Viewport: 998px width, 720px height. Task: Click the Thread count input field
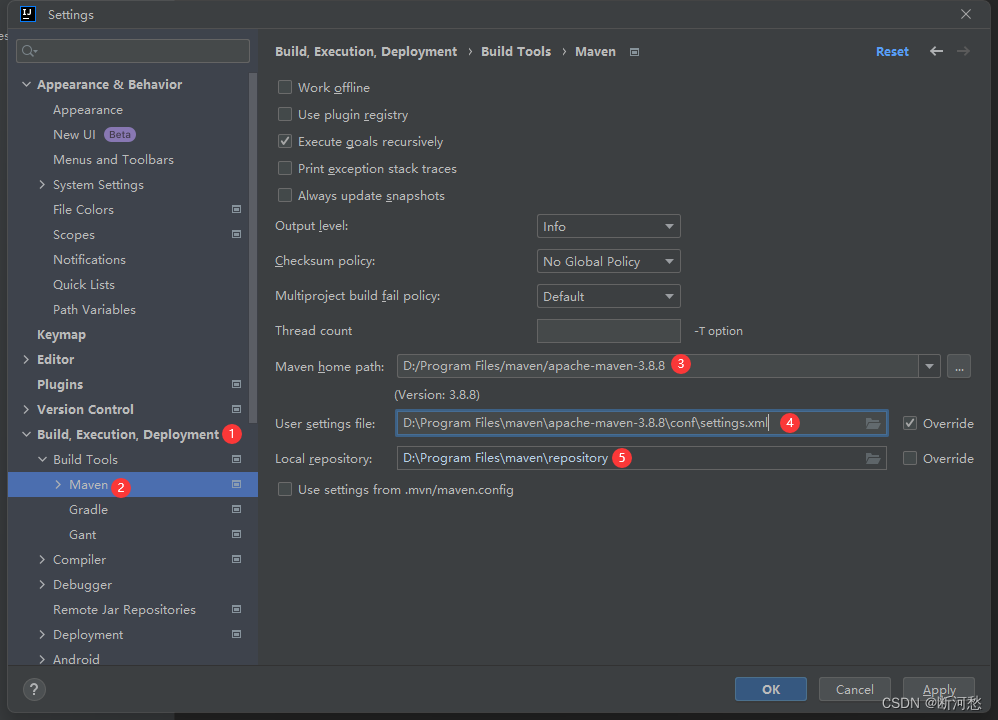coord(608,331)
